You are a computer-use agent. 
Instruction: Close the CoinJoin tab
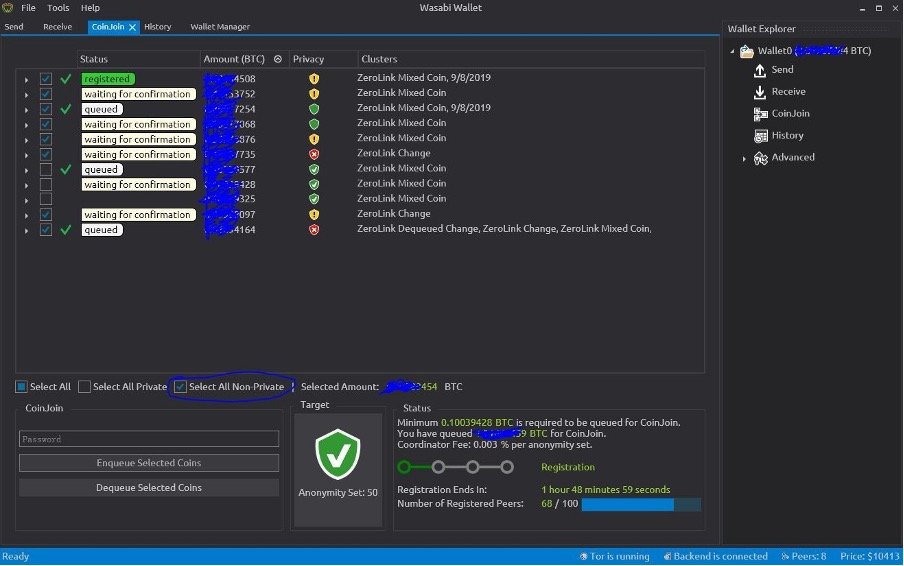pos(133,27)
